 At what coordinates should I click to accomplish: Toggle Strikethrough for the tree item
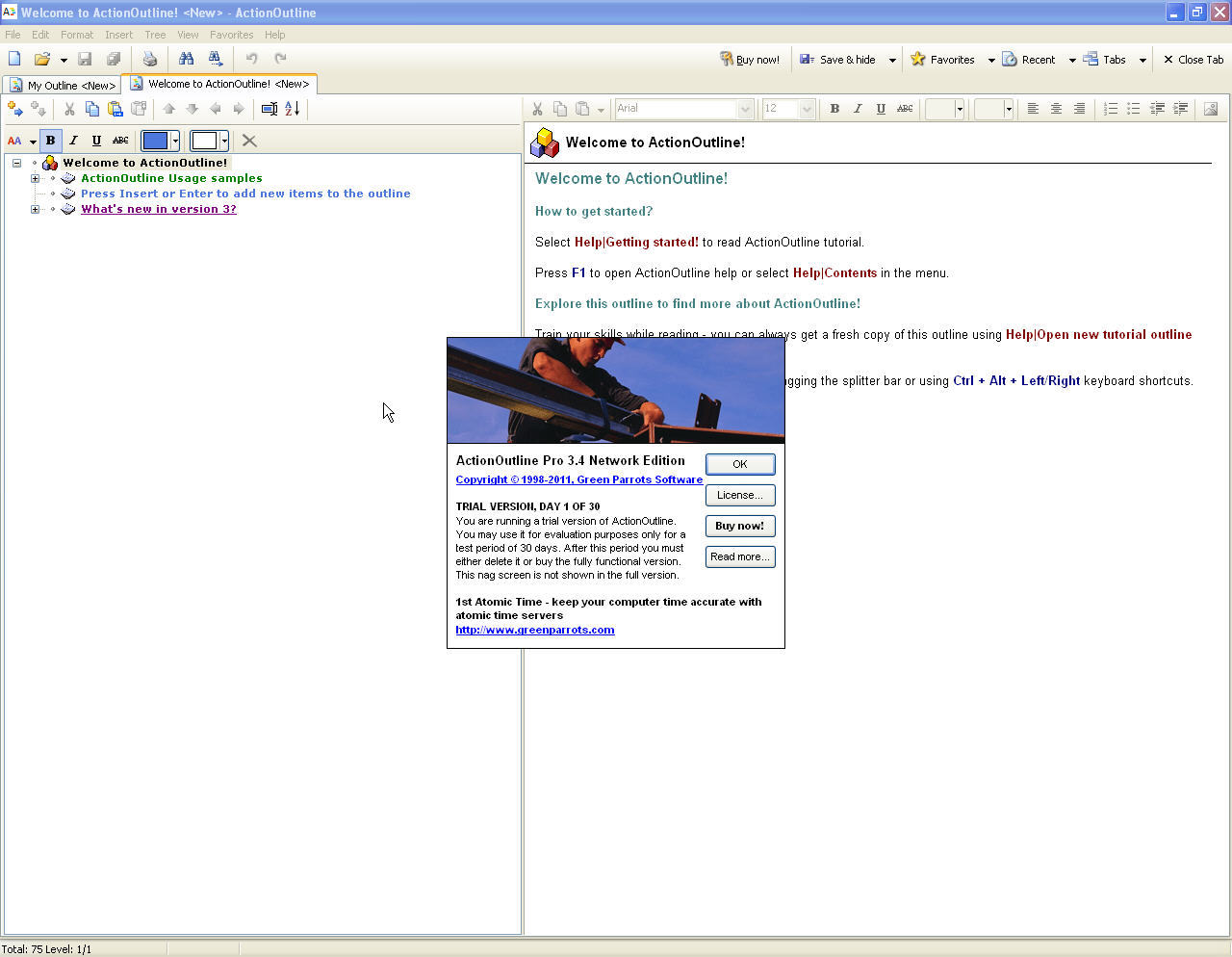120,141
